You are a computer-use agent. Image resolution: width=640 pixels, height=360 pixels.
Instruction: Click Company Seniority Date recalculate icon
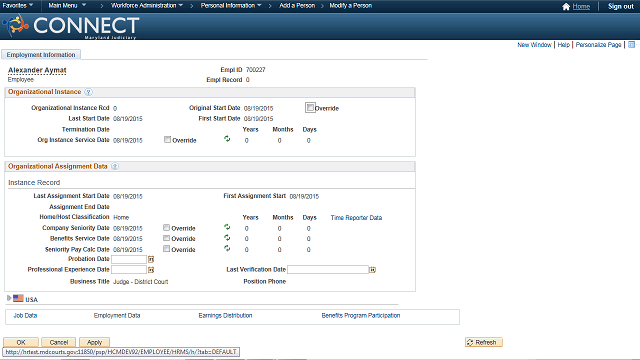(227, 227)
